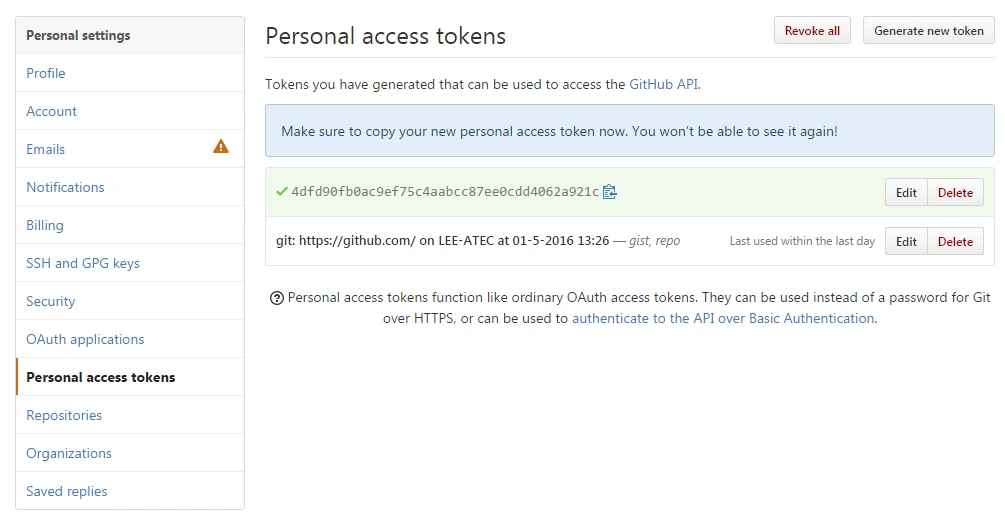Open Profile settings
The image size is (1005, 519).
point(46,73)
